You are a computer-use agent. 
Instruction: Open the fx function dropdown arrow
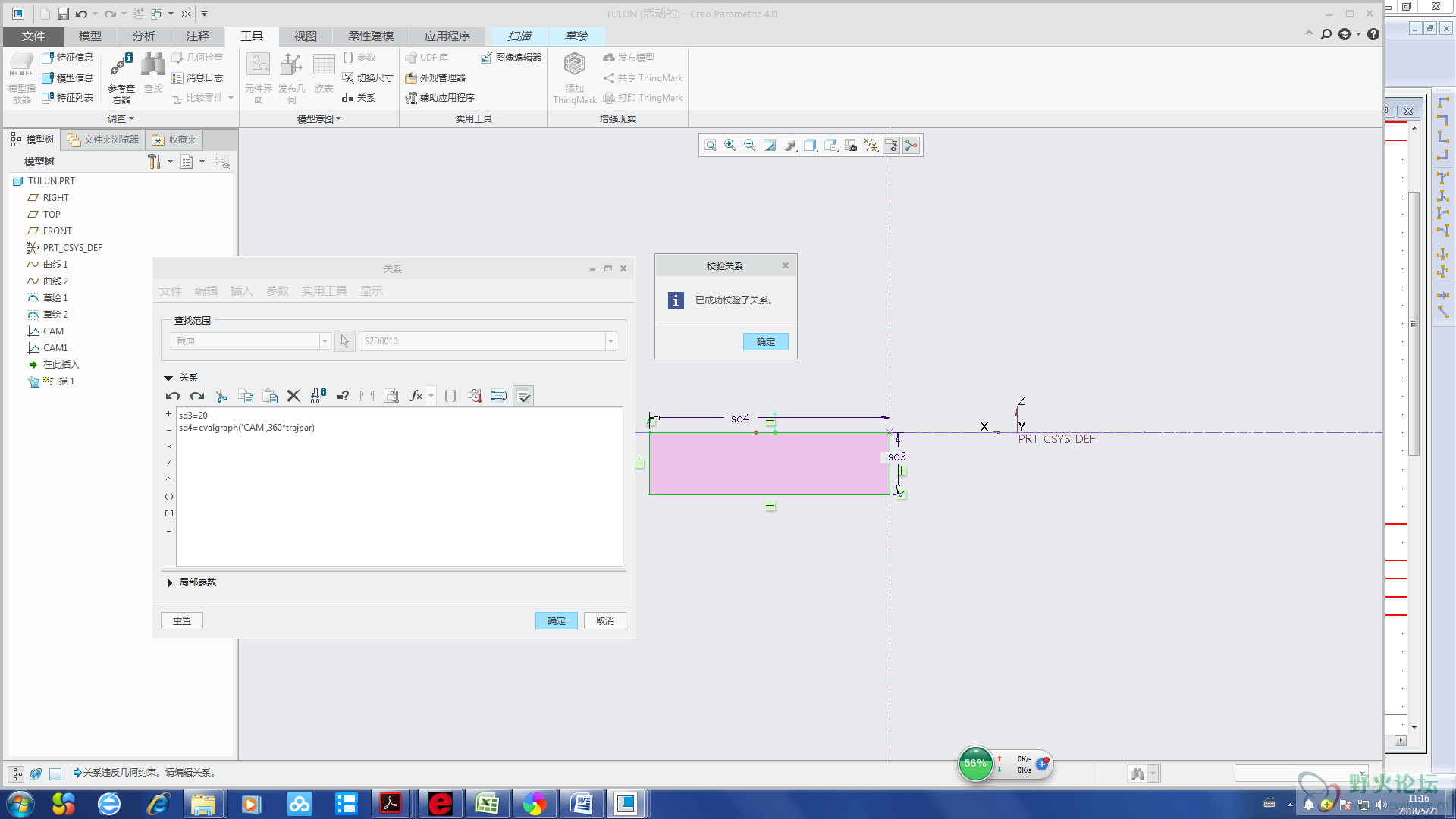point(431,396)
